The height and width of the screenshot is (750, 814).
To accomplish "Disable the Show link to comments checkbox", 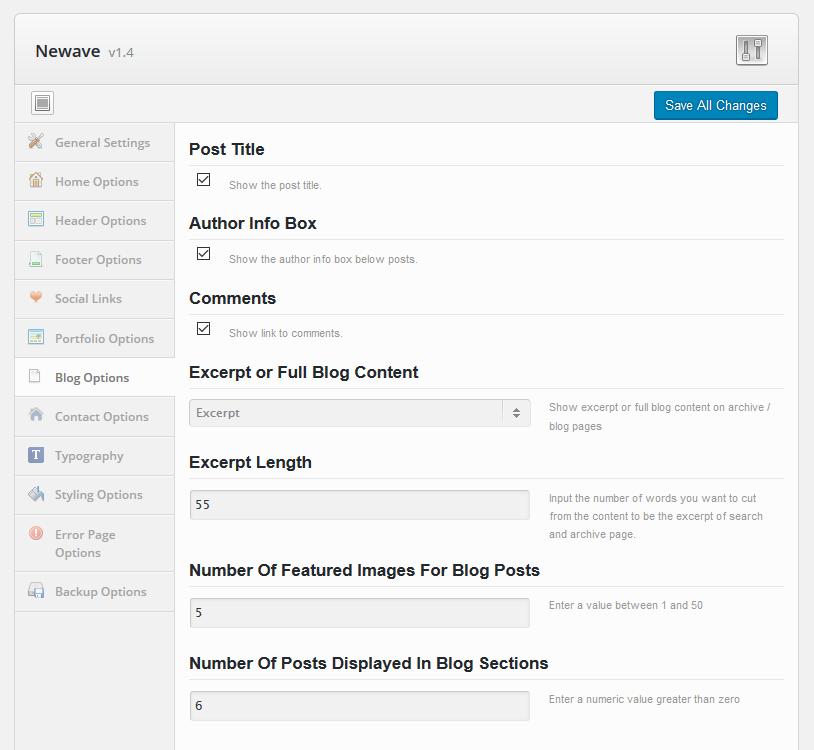I will 204,329.
